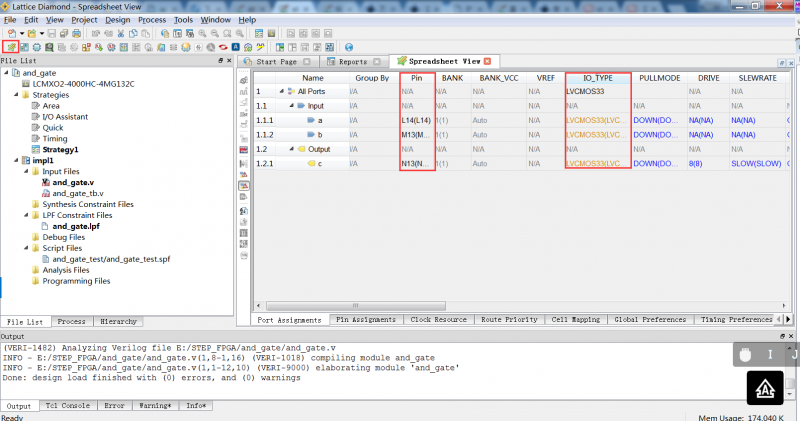This screenshot has height=421, width=800.
Task: Collapse the impl1 implementation node
Action: [16, 160]
